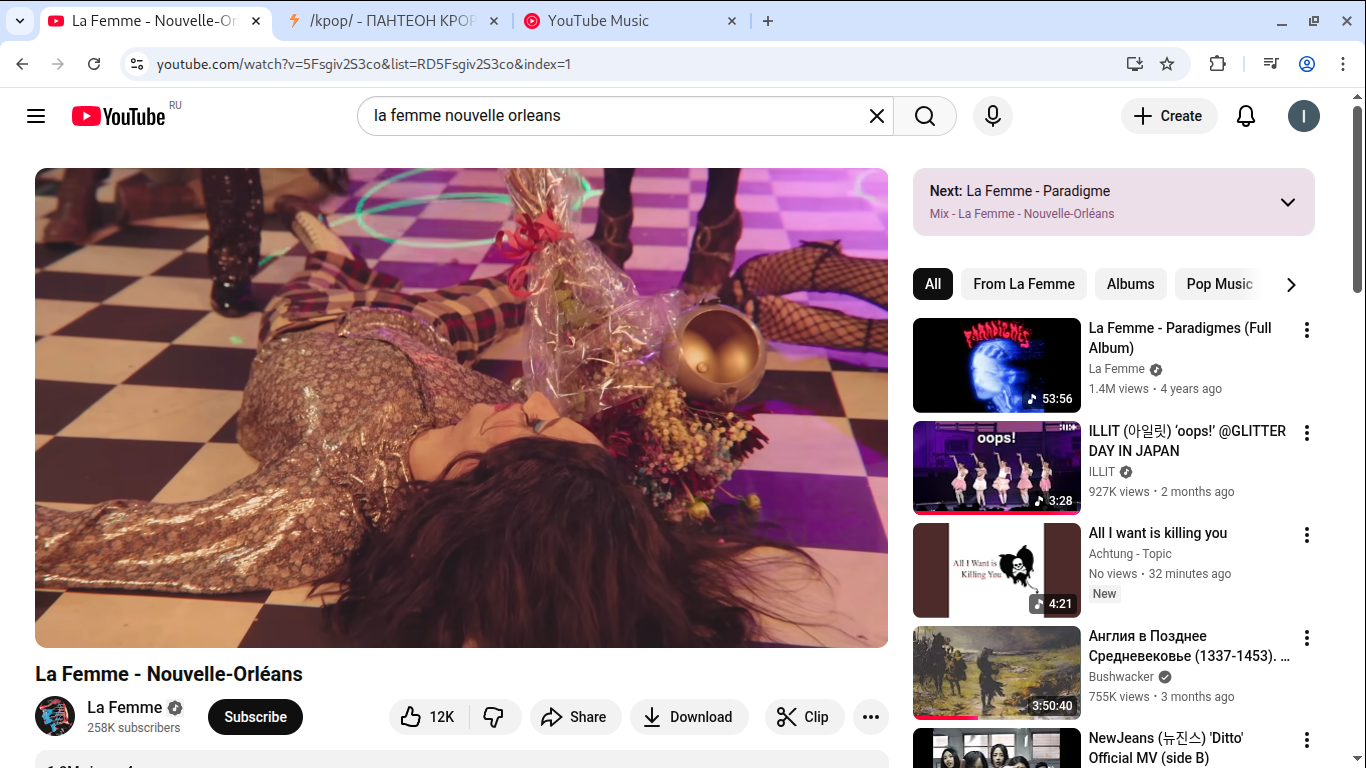Open the tab search dropdown
The image size is (1366, 768).
pos(20,21)
